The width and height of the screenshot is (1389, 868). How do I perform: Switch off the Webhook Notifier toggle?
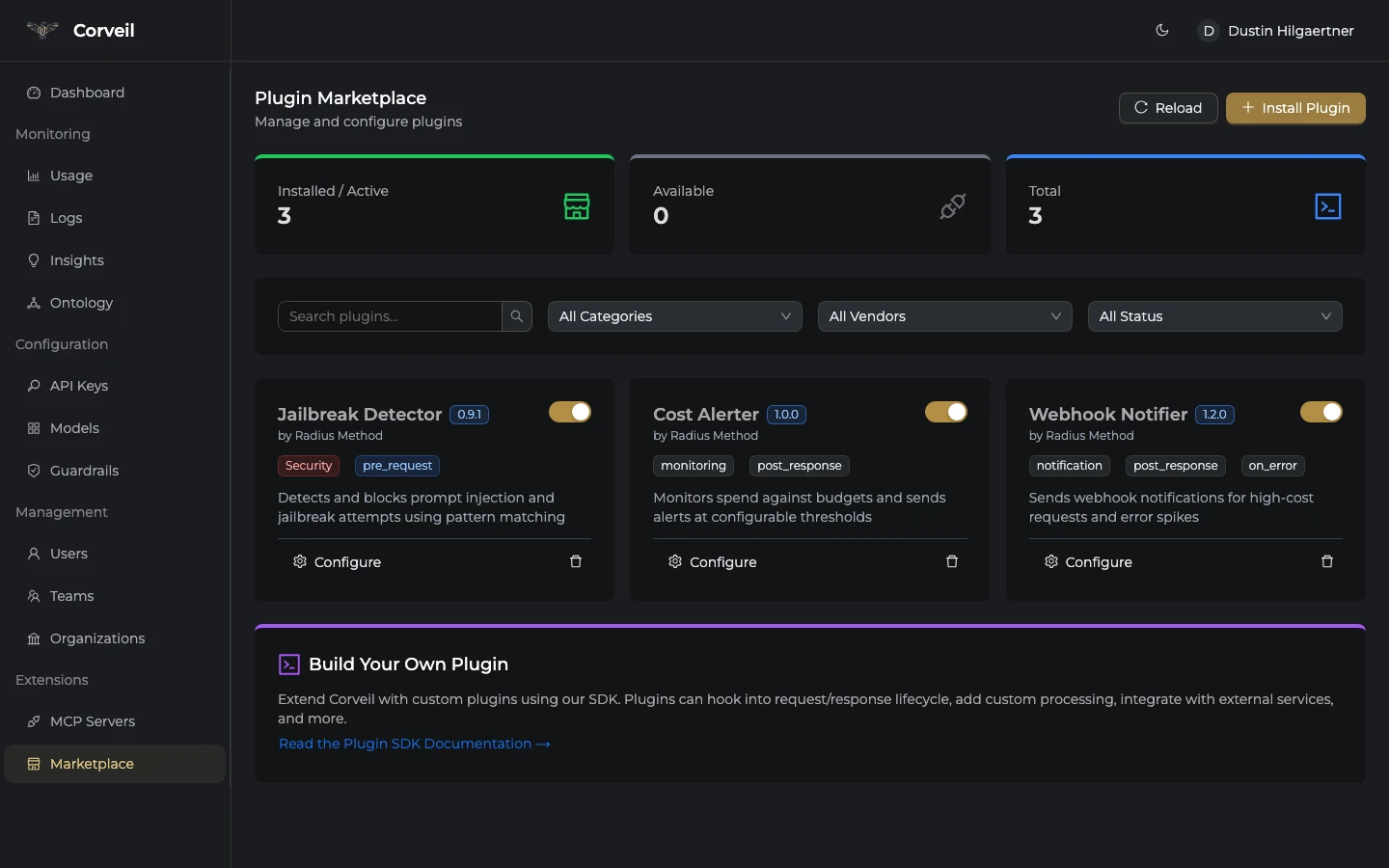(x=1321, y=413)
